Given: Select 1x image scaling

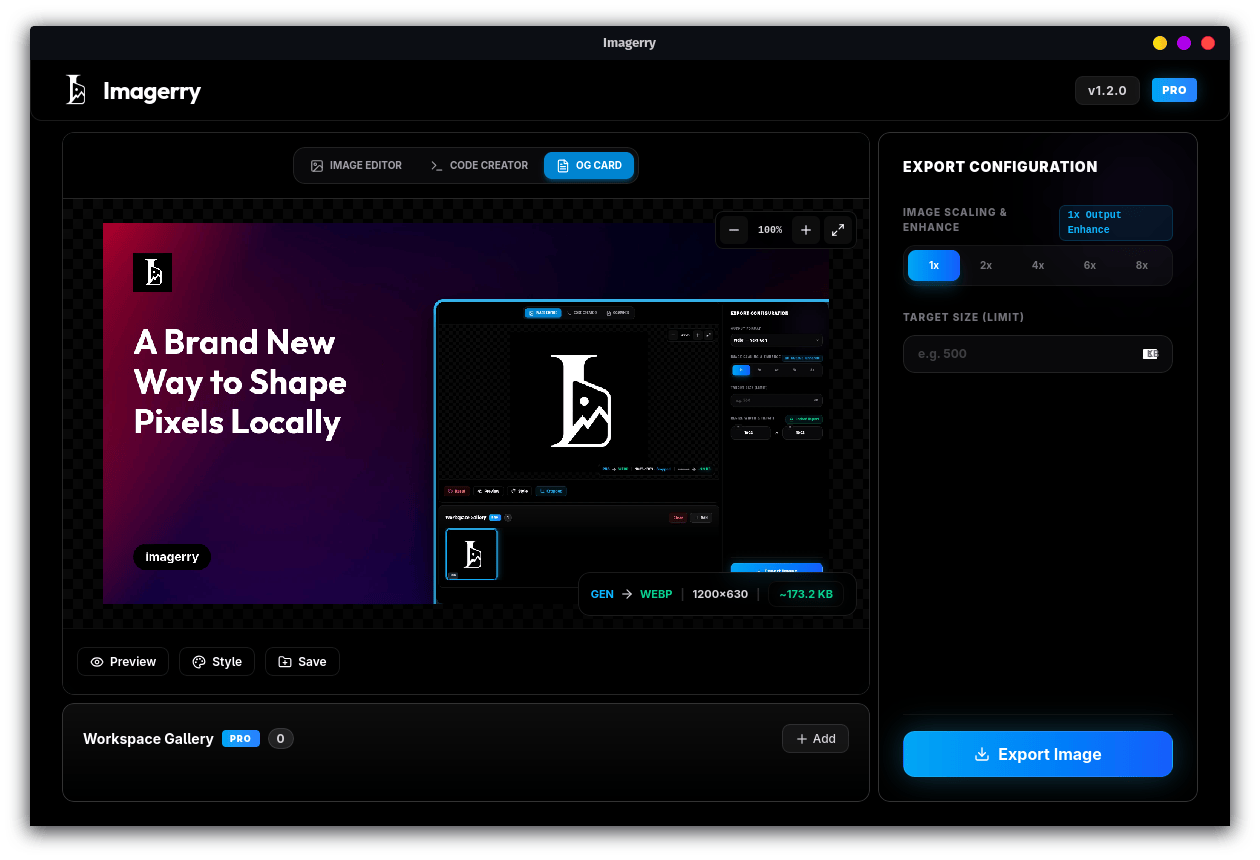Looking at the screenshot, I should tap(934, 266).
